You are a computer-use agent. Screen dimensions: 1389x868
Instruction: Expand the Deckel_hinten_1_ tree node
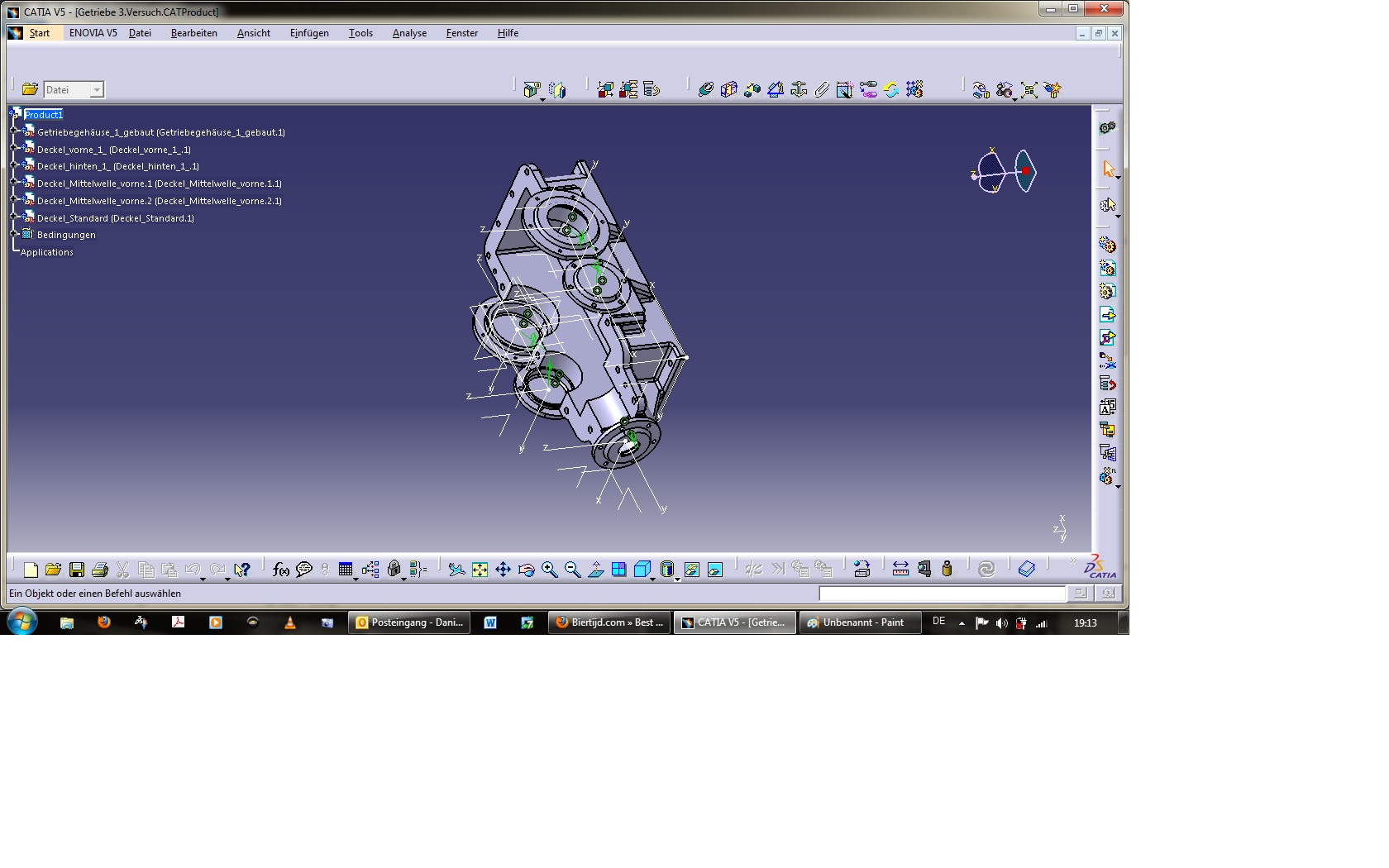[x=14, y=165]
